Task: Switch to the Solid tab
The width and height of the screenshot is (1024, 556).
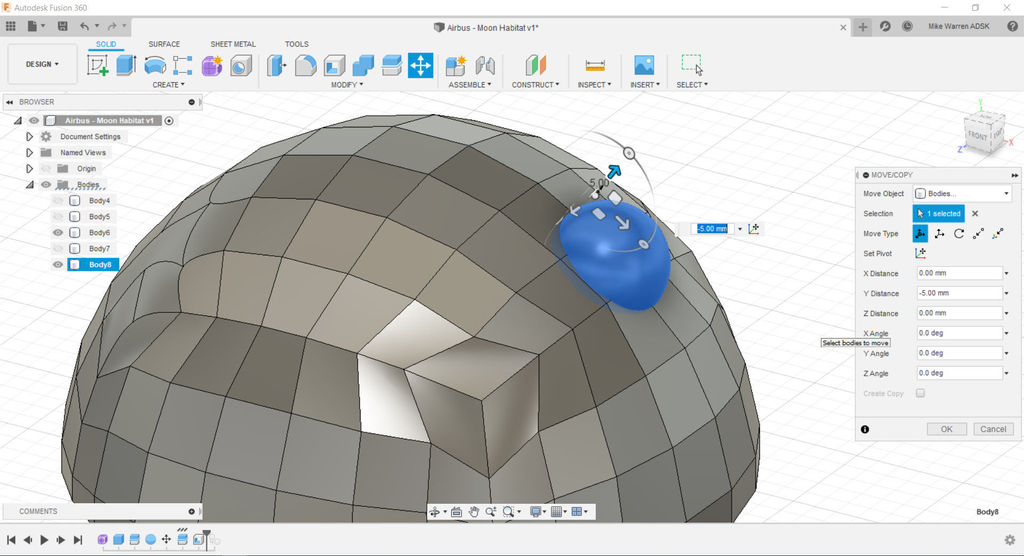Action: click(106, 44)
